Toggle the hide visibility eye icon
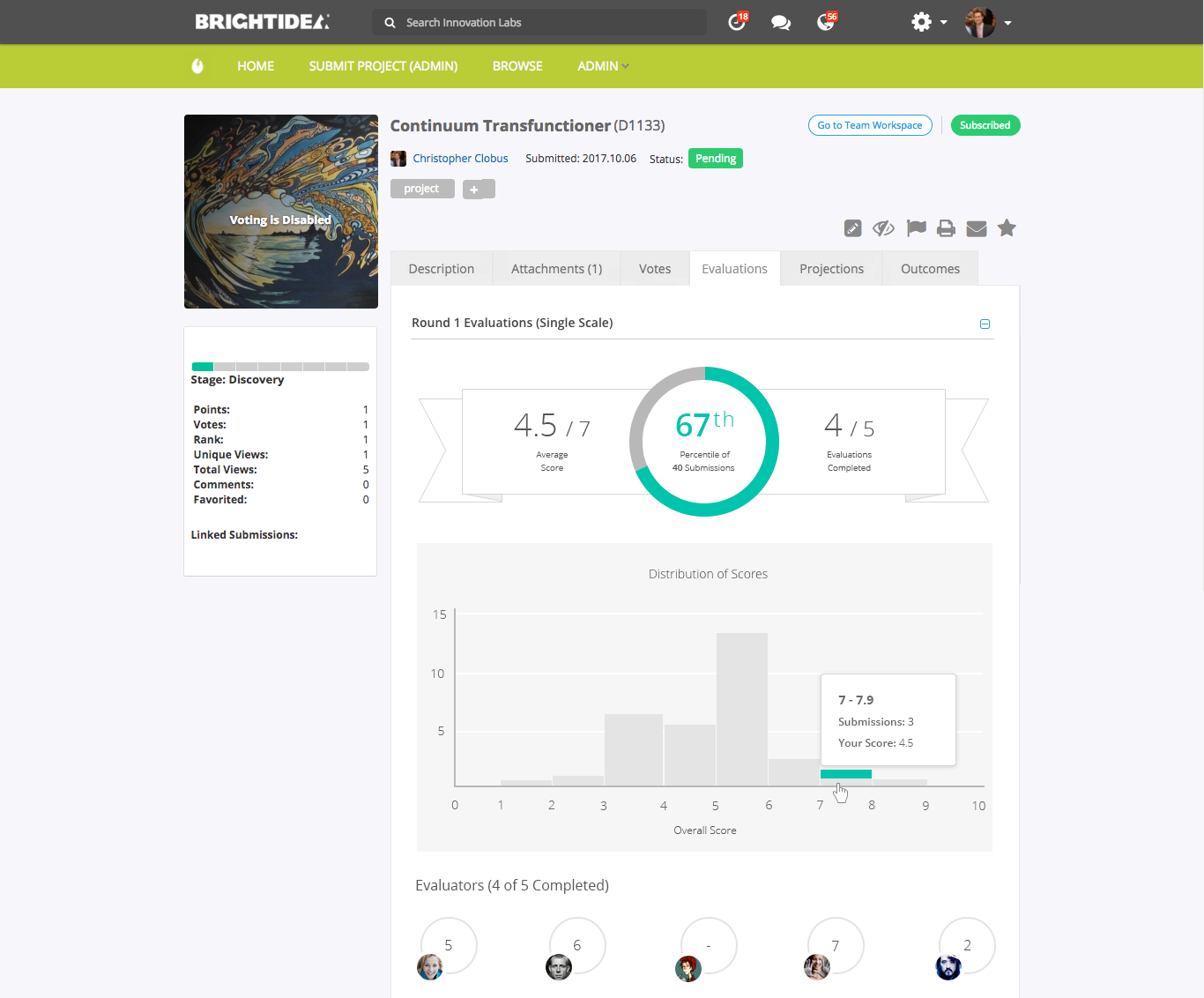The height and width of the screenshot is (998, 1204). (883, 229)
